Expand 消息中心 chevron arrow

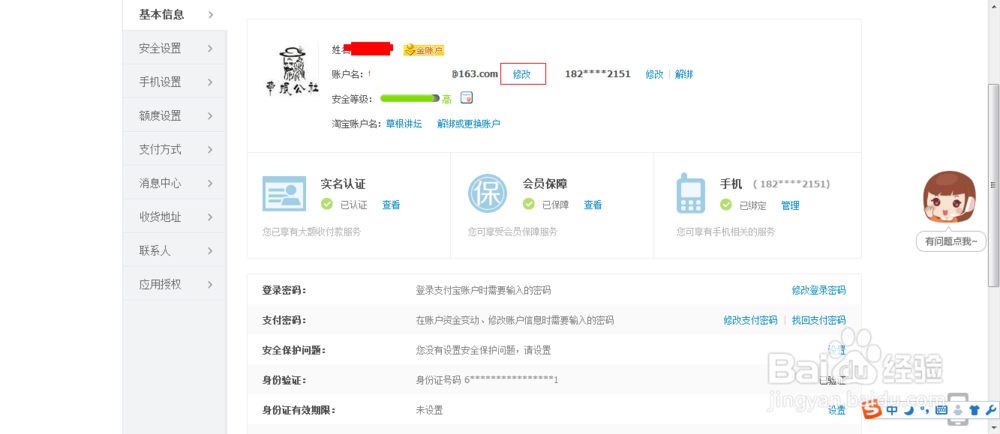210,184
